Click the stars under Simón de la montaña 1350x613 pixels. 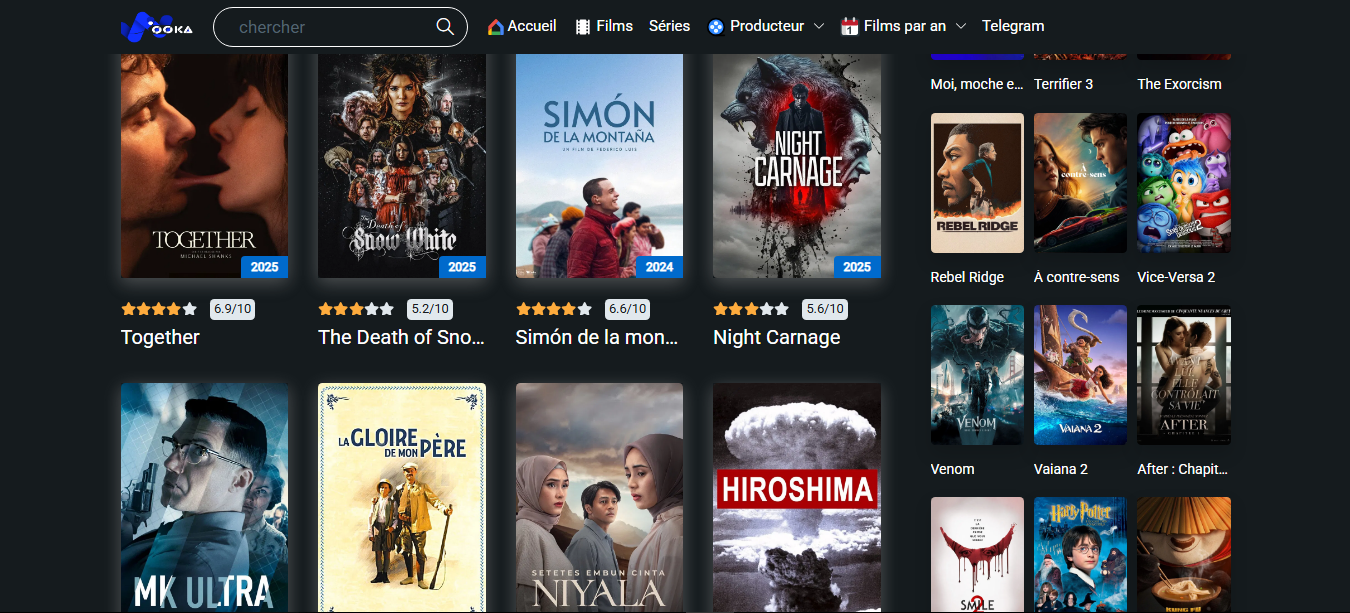(x=554, y=309)
